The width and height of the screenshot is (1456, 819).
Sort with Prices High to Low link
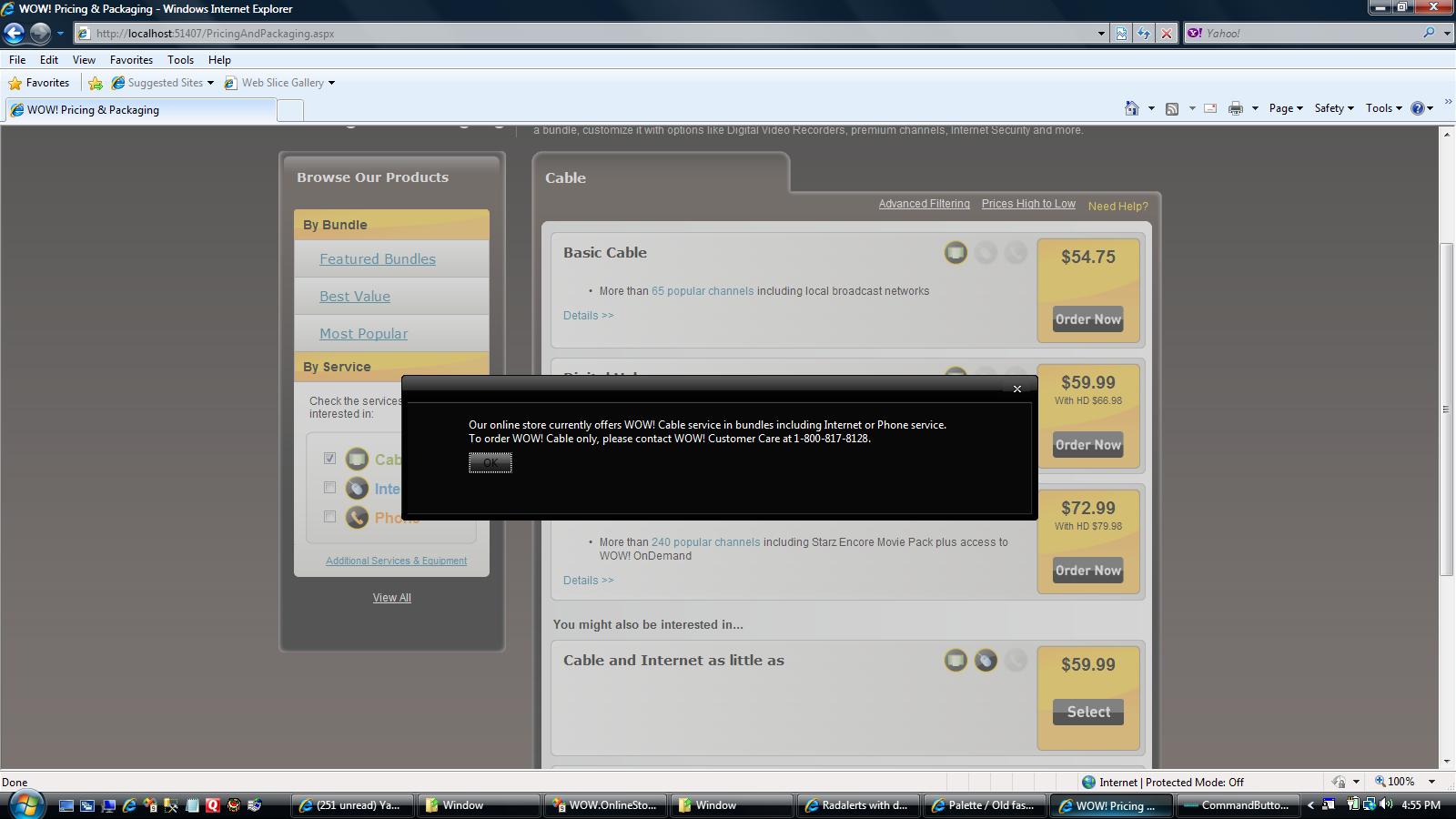pos(1028,204)
